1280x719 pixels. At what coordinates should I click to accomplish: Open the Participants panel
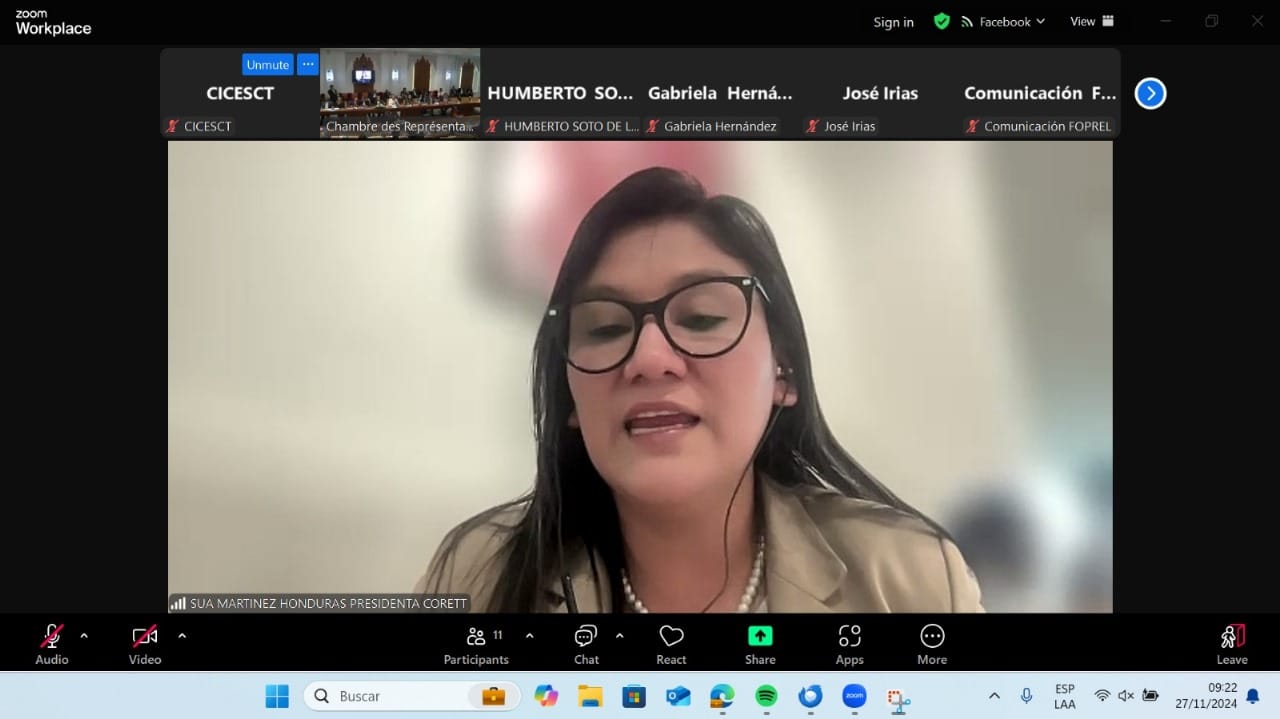(476, 644)
